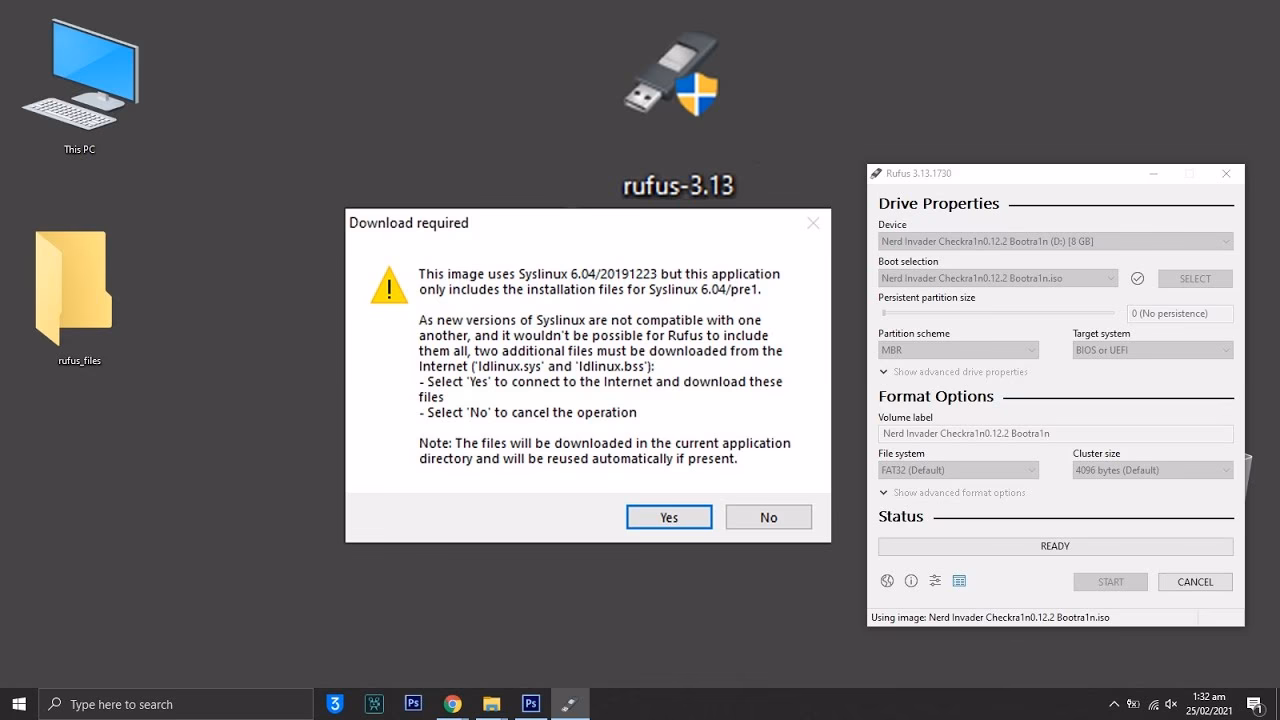Click SELECT button in Rufus
This screenshot has width=1280, height=720.
(1195, 279)
